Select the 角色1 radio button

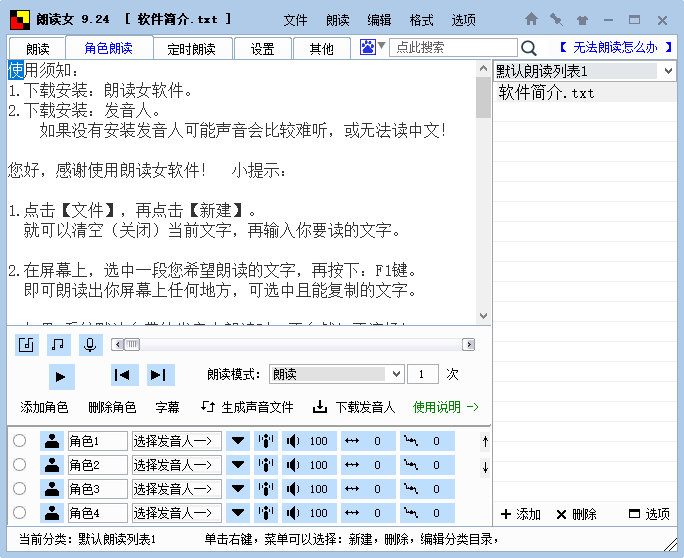(x=19, y=441)
